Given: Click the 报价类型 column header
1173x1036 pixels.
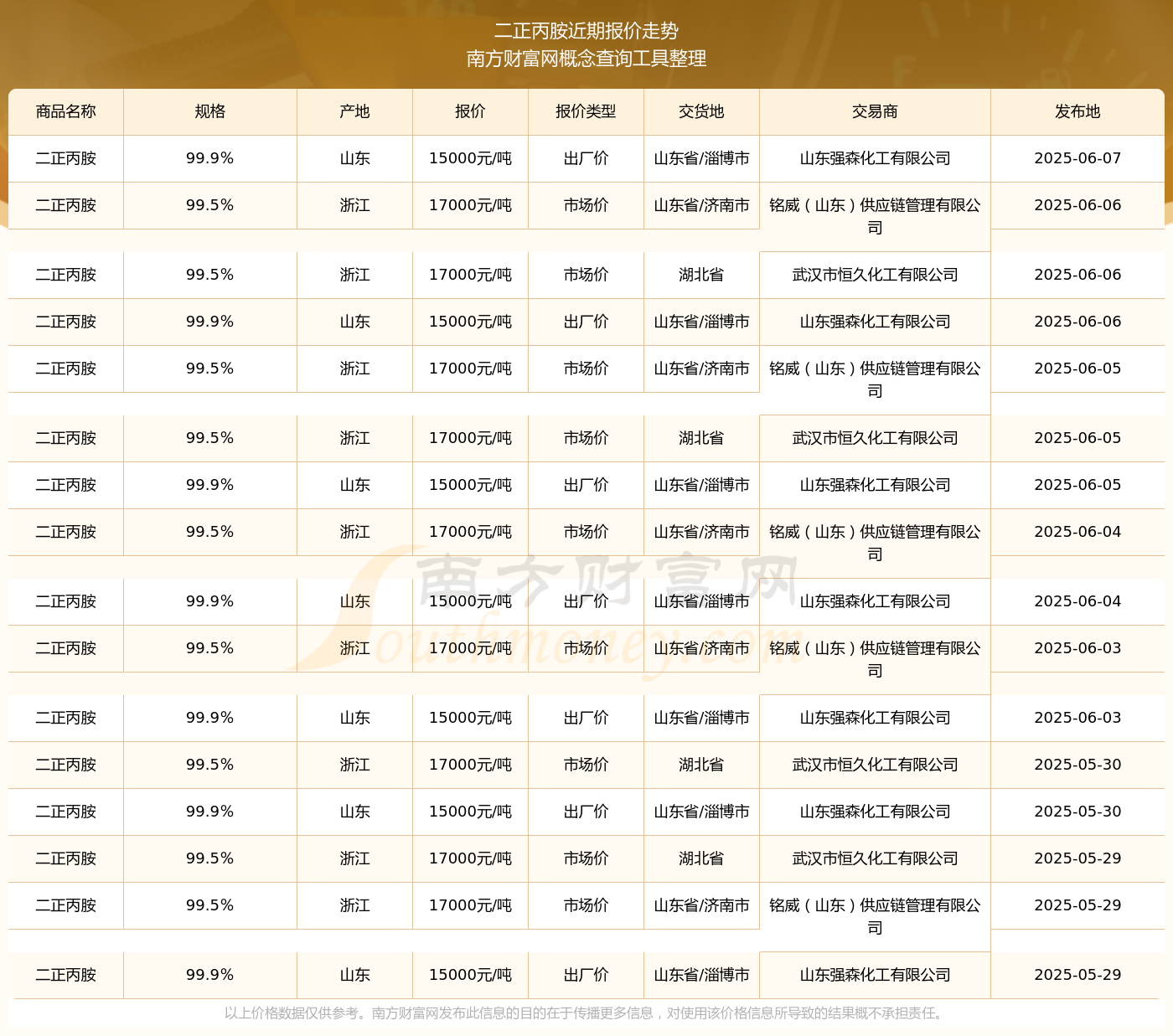Looking at the screenshot, I should coord(586,111).
